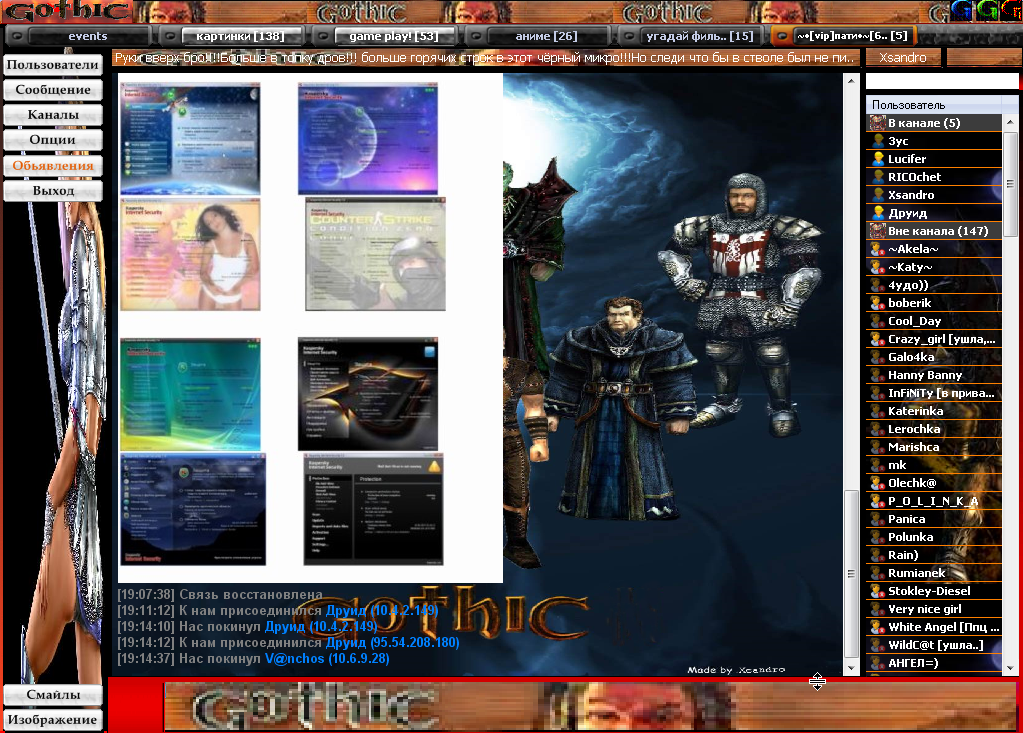The height and width of the screenshot is (733, 1023).
Task: Open the Counter-Strike themed skin thumbnail
Action: (376, 254)
